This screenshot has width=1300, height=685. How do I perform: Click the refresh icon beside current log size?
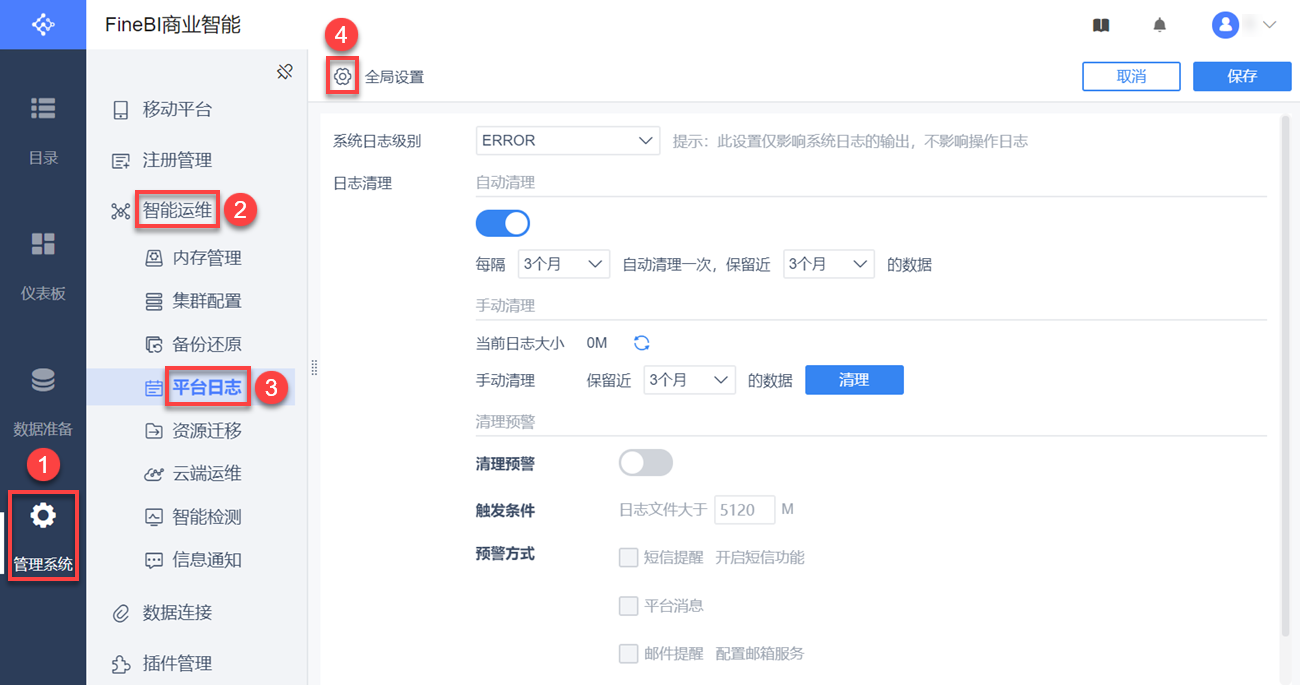point(642,343)
